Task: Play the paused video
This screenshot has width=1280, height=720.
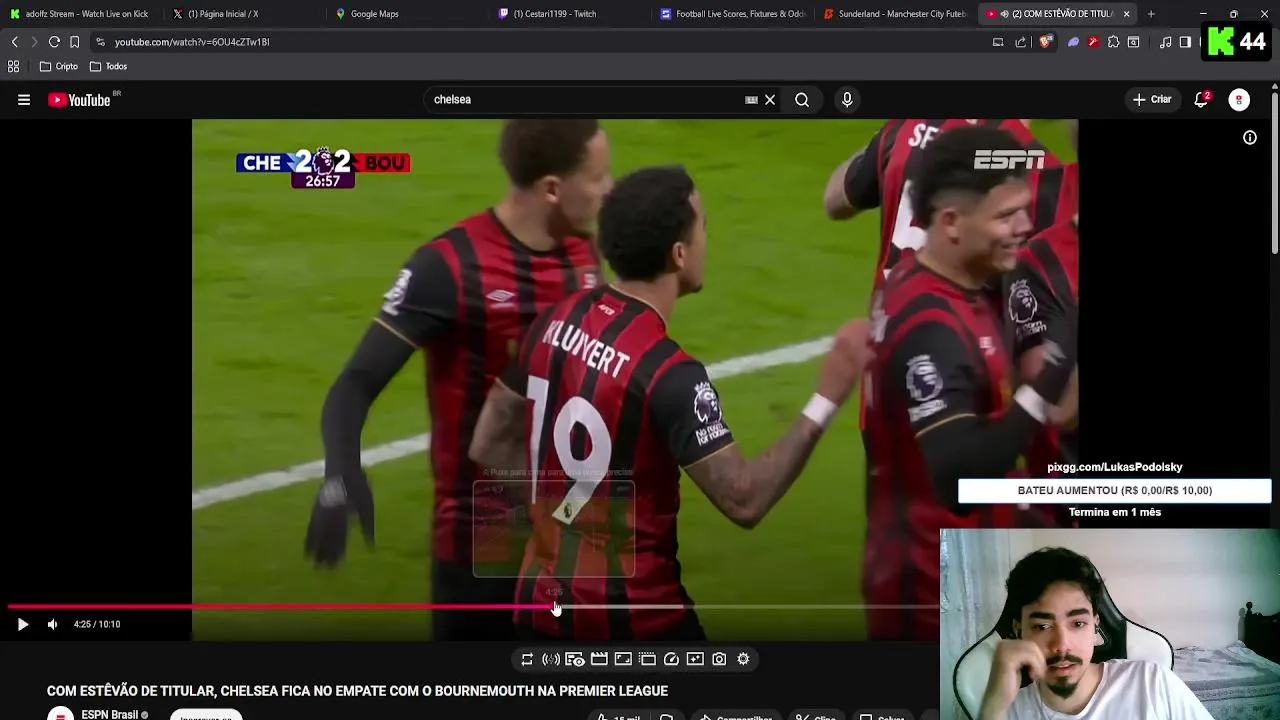Action: click(23, 624)
